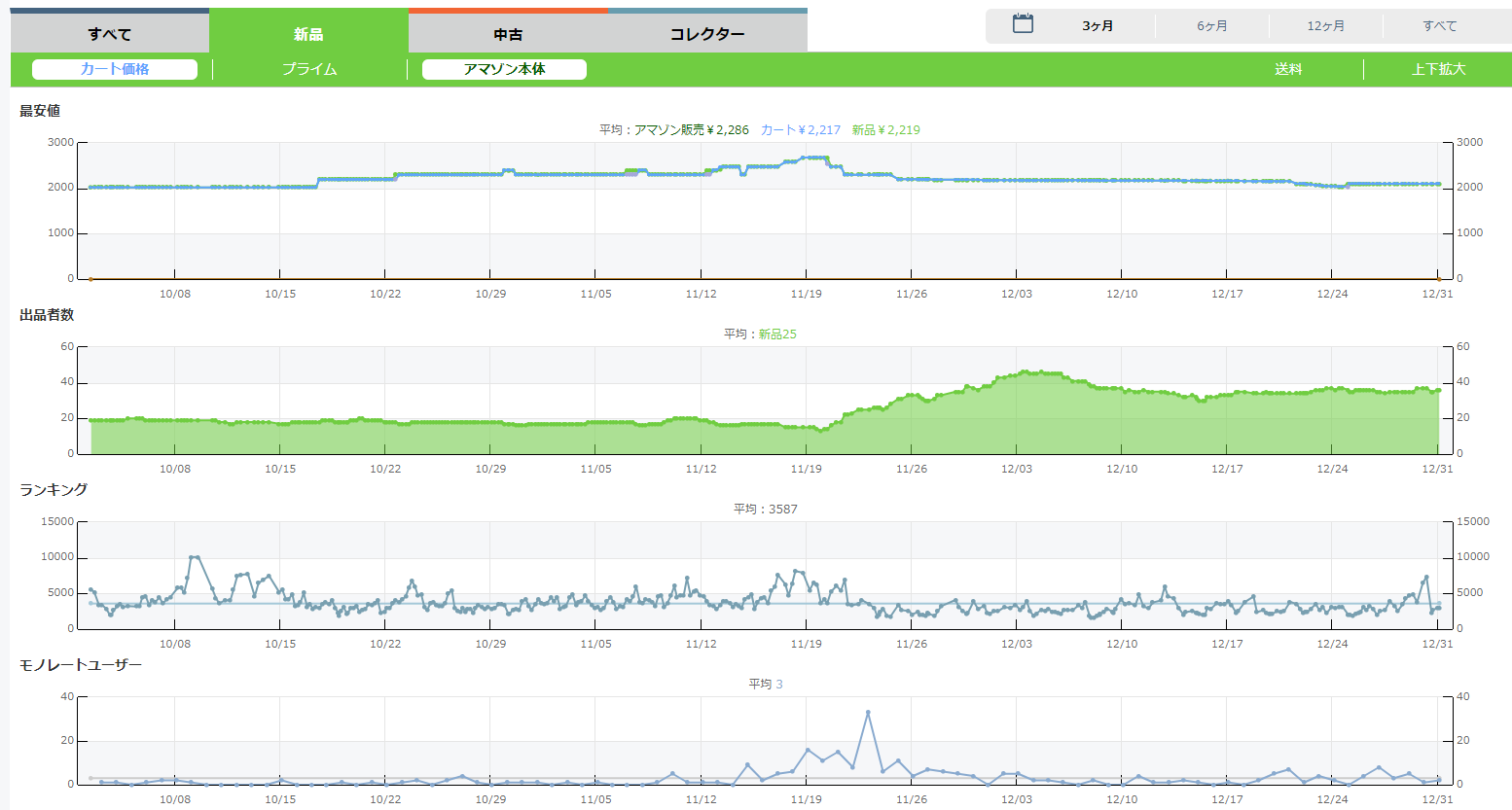Click the calendar icon for date range
This screenshot has width=1512, height=810.
click(x=1023, y=24)
